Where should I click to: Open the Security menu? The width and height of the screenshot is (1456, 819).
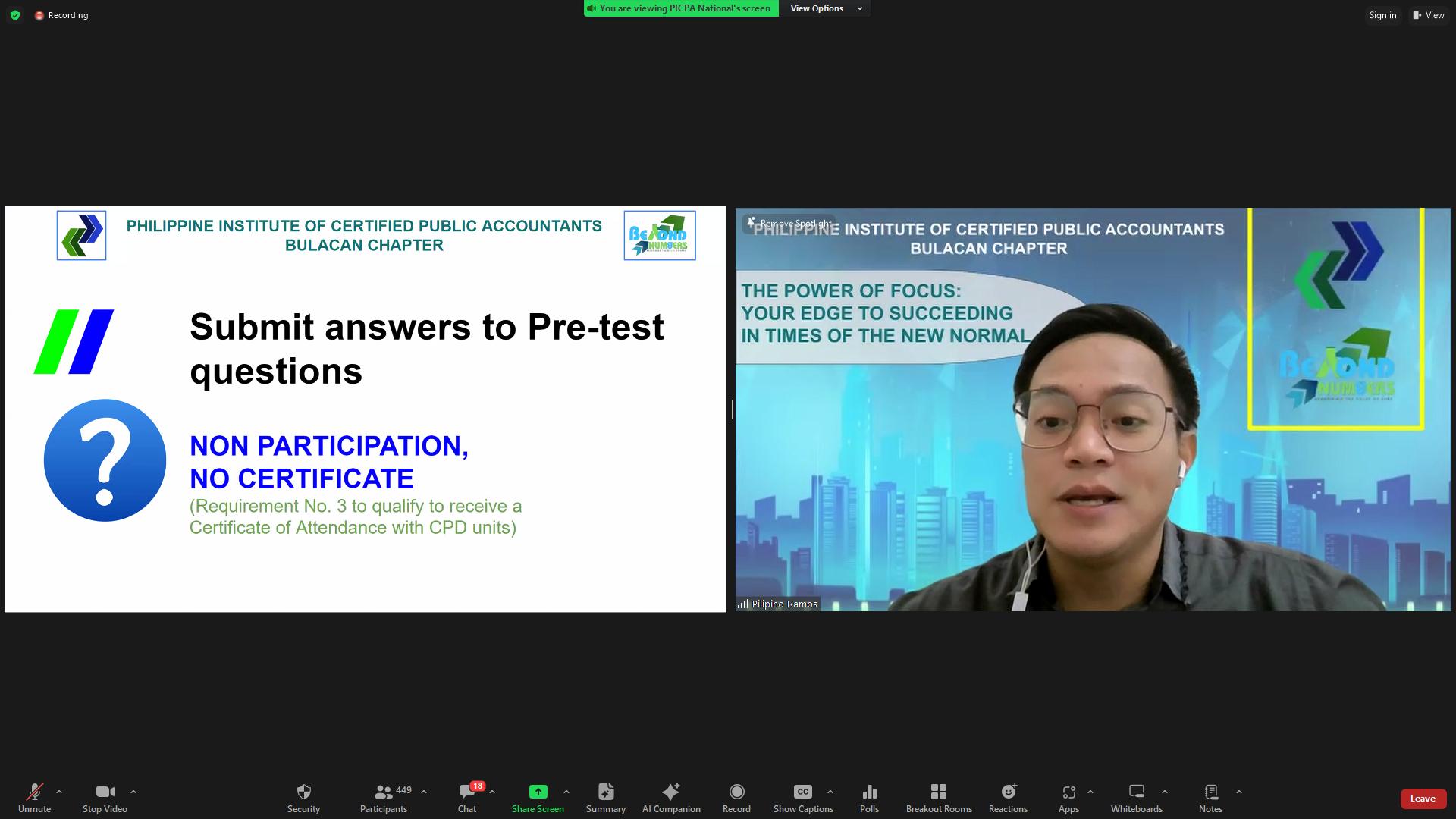[303, 799]
